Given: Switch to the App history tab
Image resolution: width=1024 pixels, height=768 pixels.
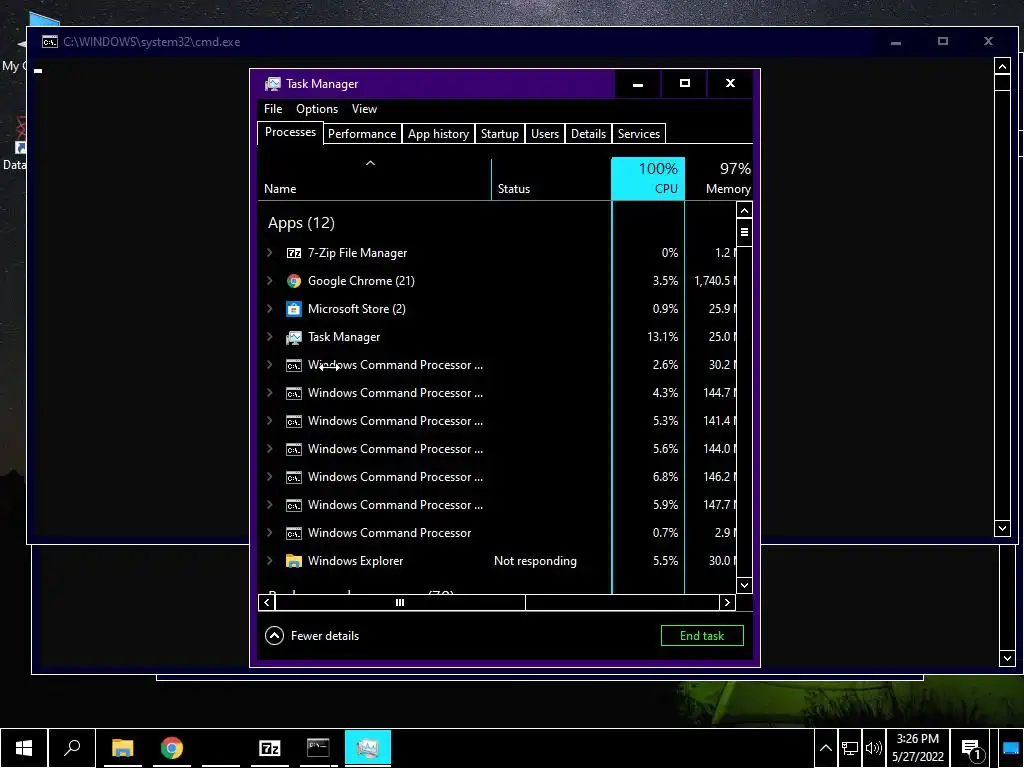Looking at the screenshot, I should point(438,134).
